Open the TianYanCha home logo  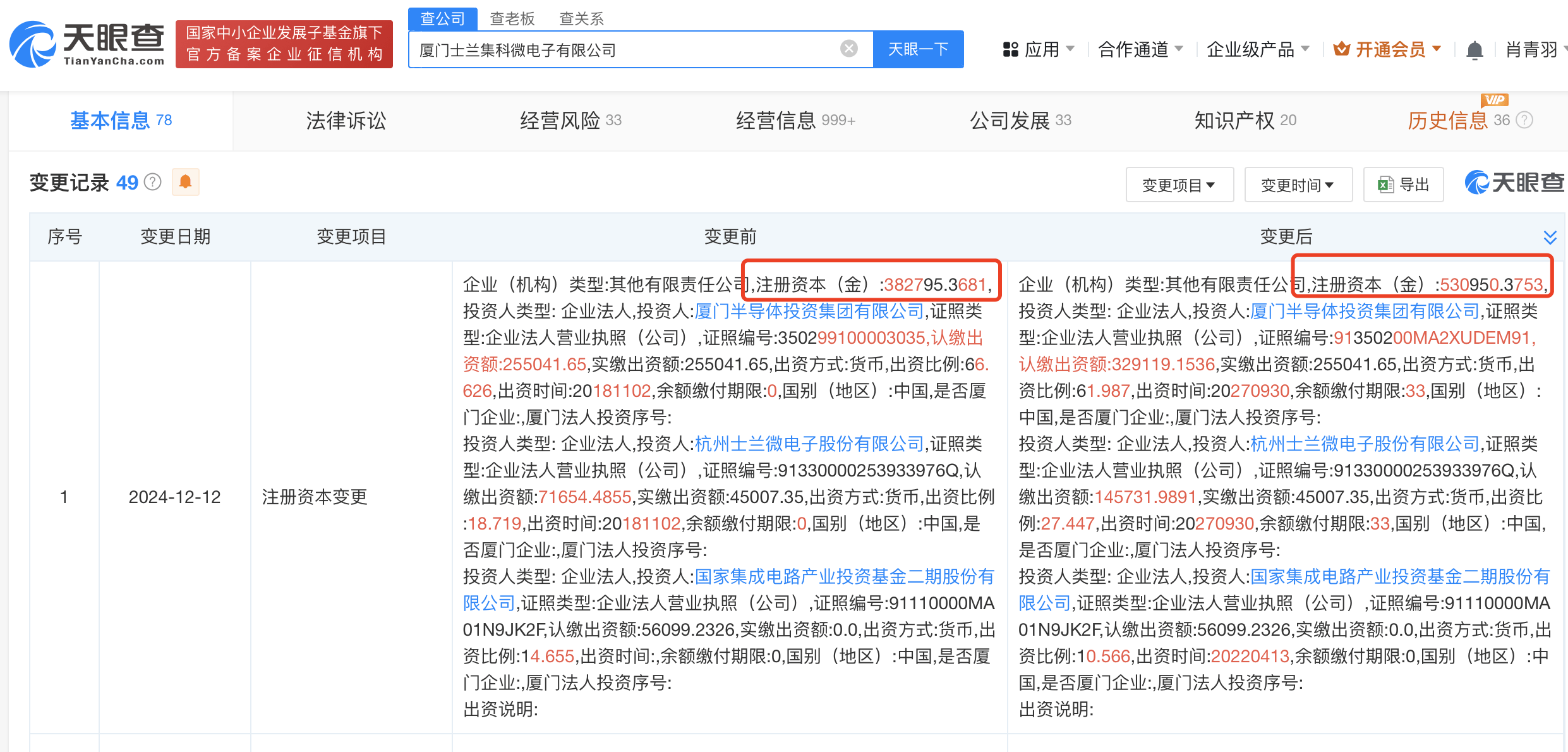click(87, 44)
